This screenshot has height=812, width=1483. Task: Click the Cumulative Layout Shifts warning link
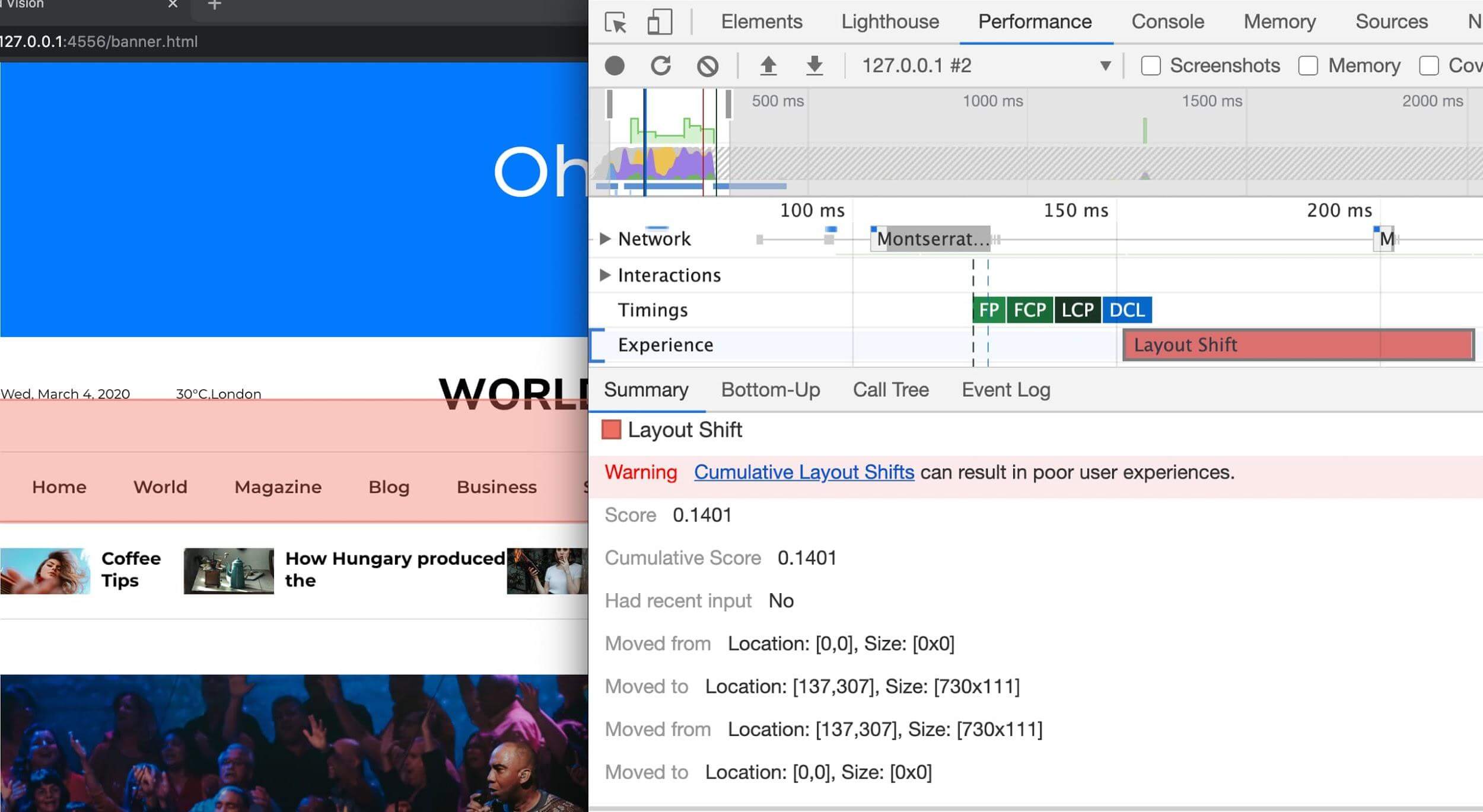click(x=805, y=471)
